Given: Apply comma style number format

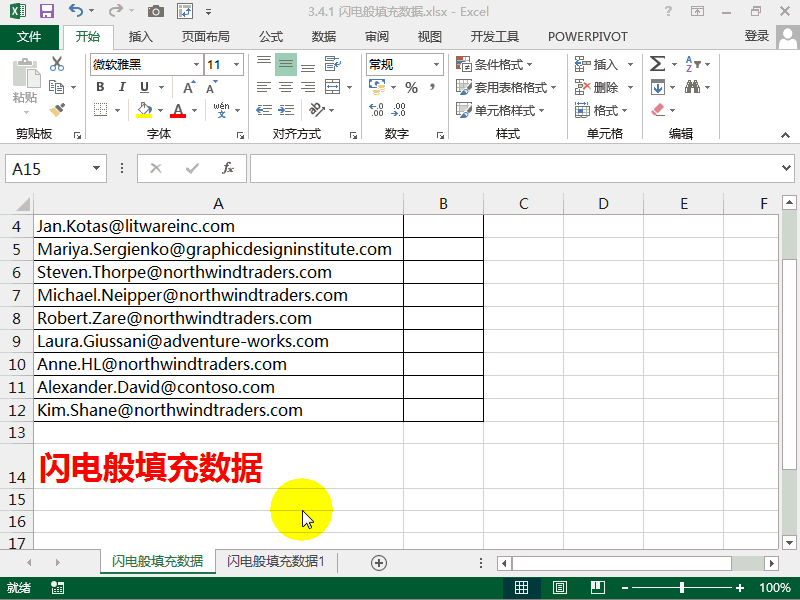Looking at the screenshot, I should pos(433,87).
